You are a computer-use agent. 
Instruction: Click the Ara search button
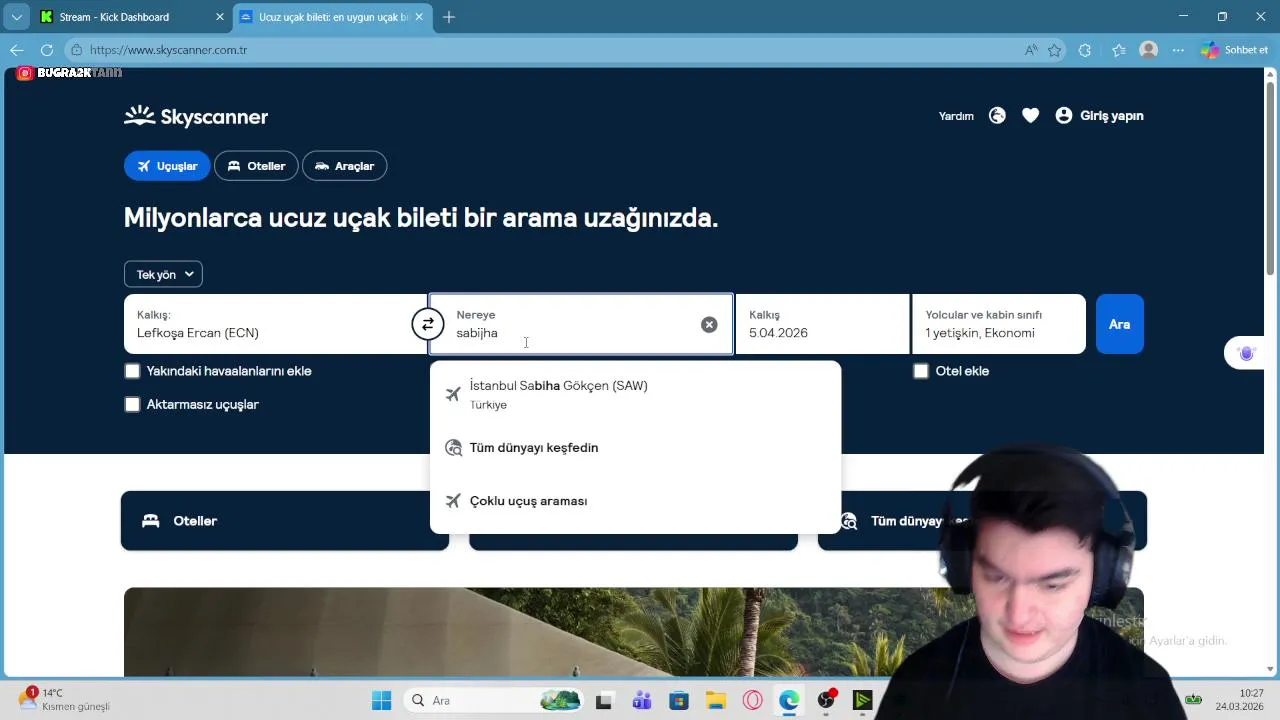(x=1119, y=324)
